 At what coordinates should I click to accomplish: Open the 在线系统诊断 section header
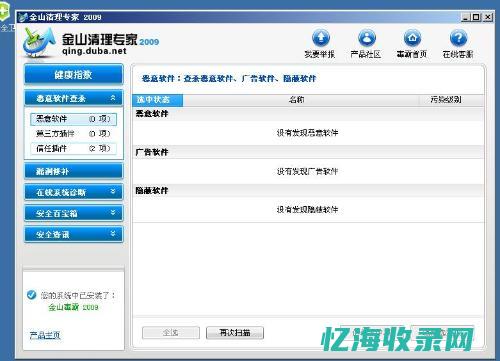pos(74,192)
